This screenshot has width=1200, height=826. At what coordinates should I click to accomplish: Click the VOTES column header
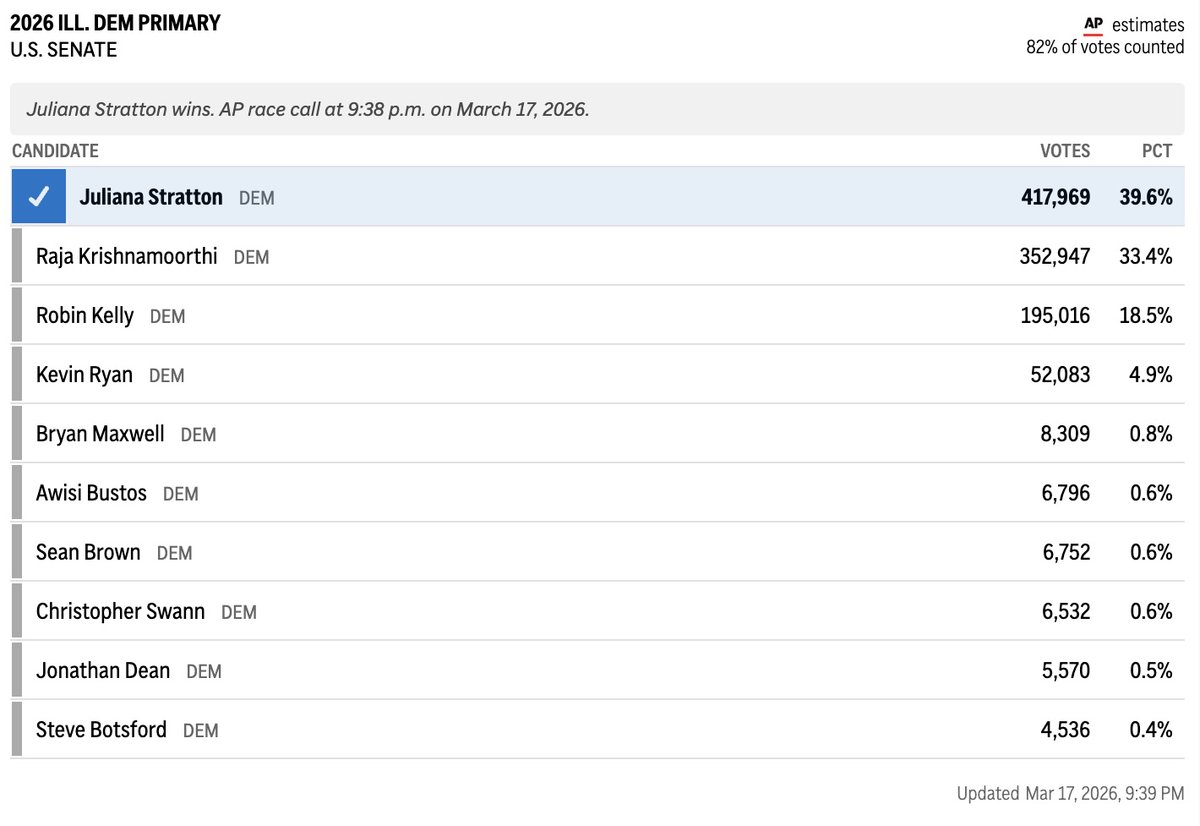1065,151
